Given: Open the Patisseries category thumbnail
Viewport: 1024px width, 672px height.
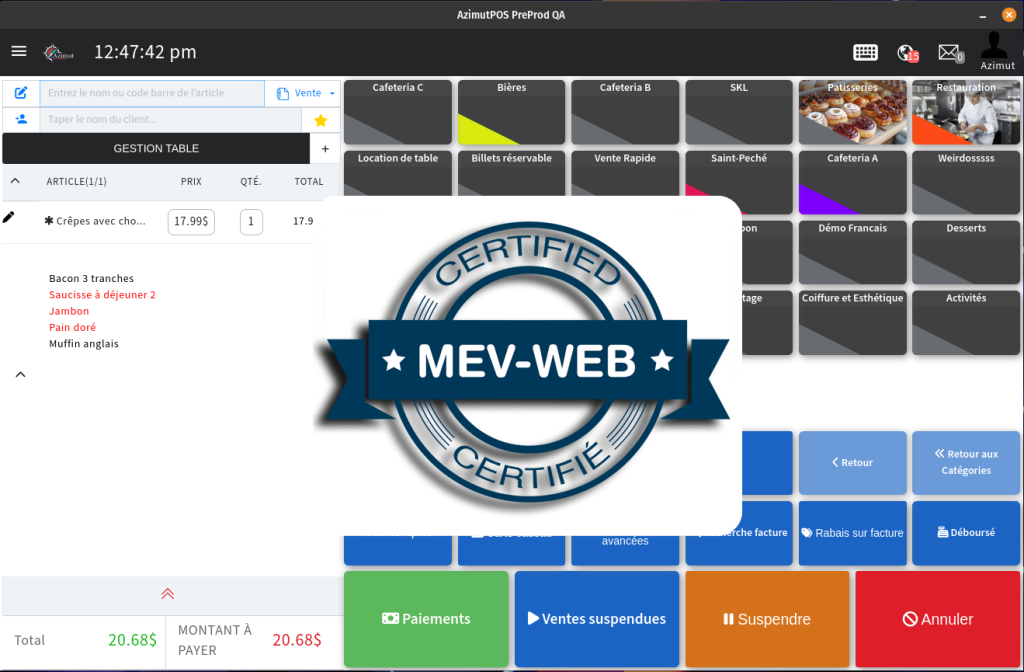Looking at the screenshot, I should tap(852, 112).
